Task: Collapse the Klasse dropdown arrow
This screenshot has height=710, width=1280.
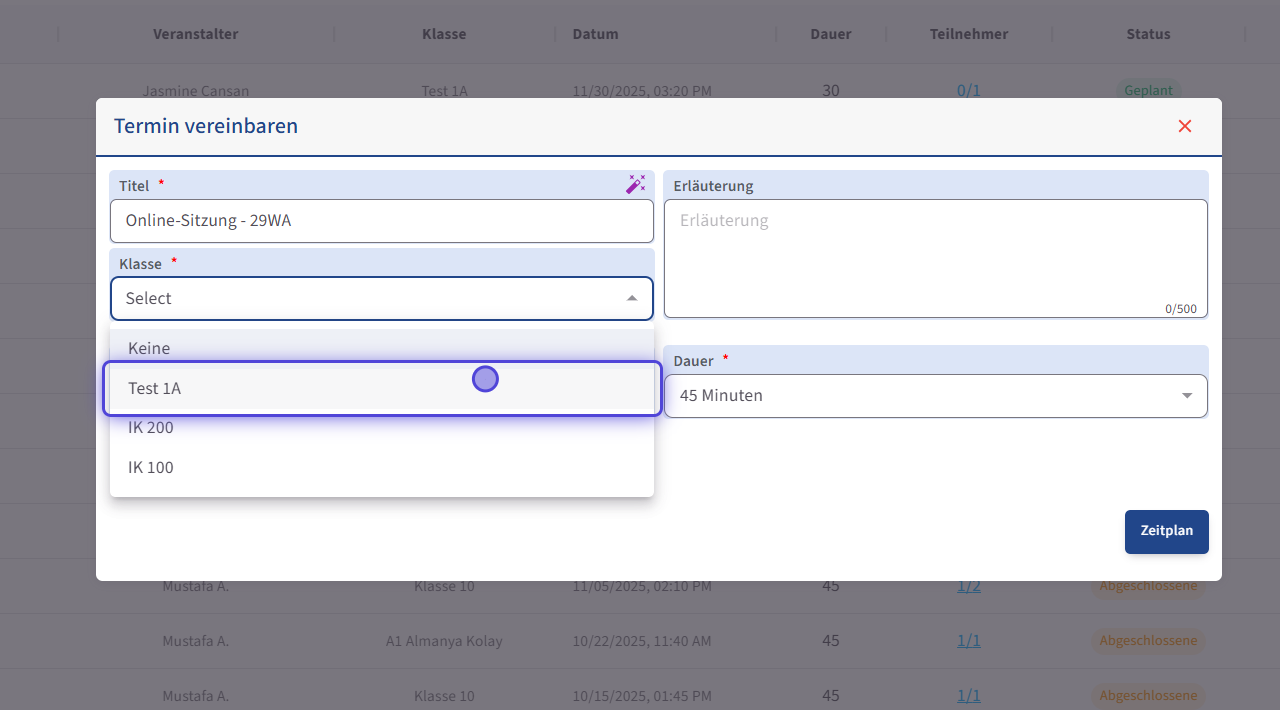Action: coord(631,298)
